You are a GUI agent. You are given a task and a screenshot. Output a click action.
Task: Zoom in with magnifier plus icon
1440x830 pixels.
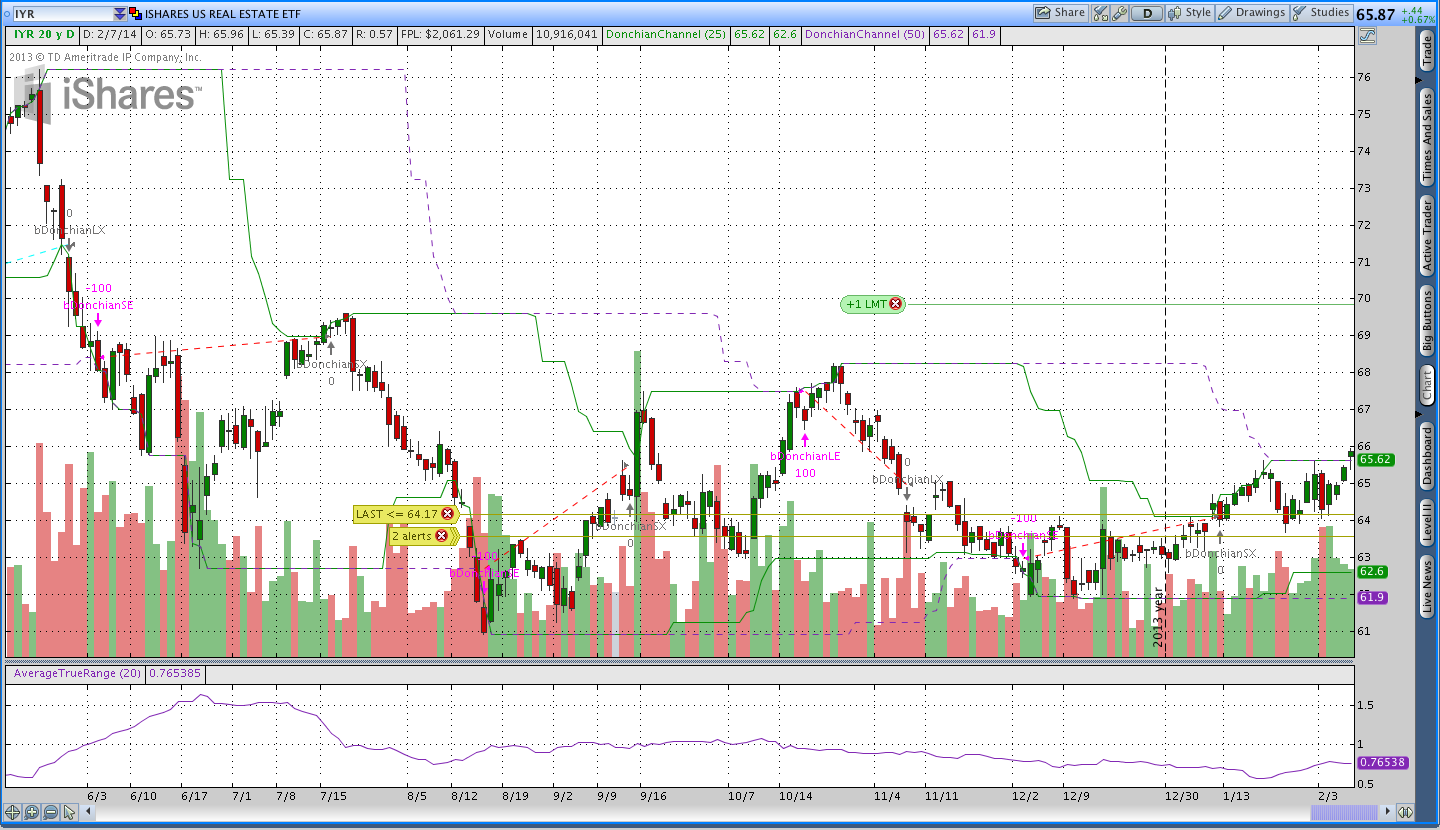point(32,813)
